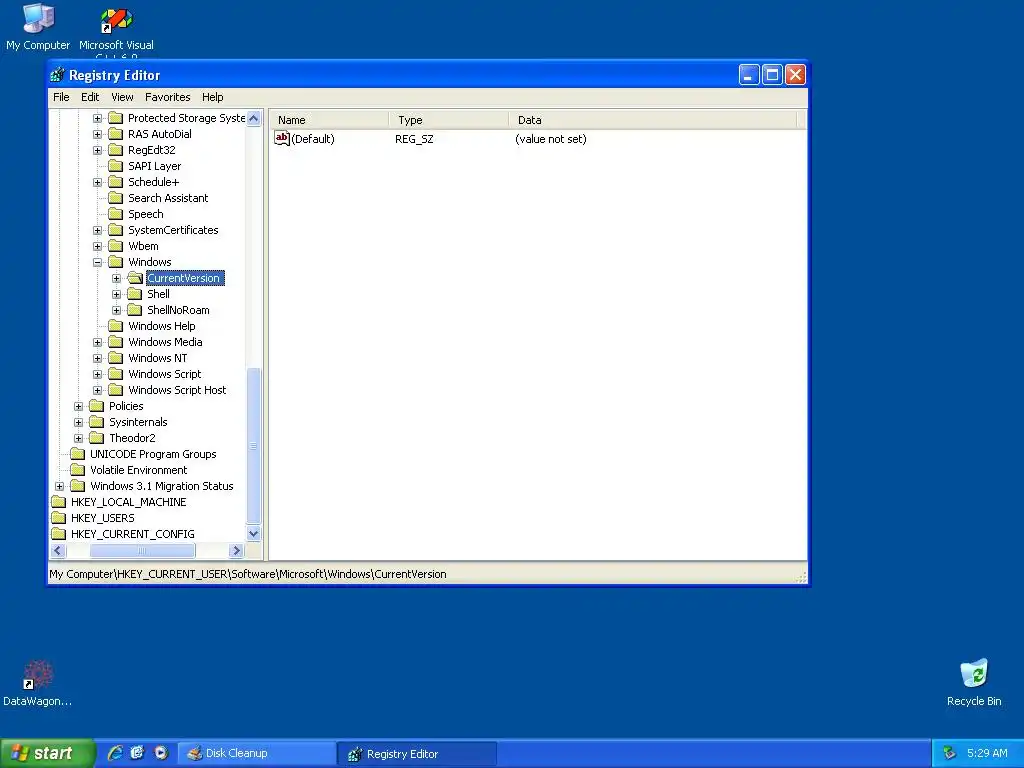Select the Sysinternals key label
This screenshot has width=1024, height=768.
point(138,423)
